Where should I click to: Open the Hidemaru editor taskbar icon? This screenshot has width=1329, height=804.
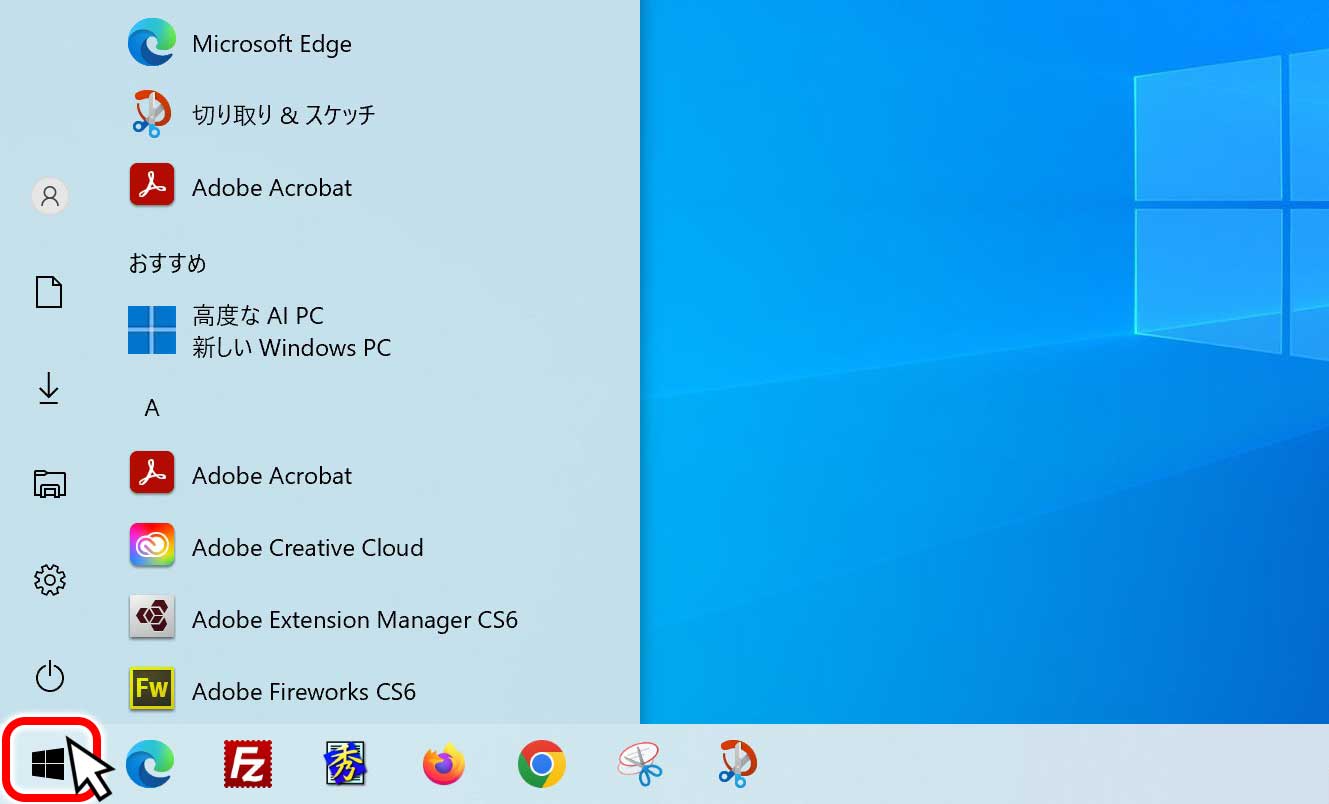tap(346, 765)
